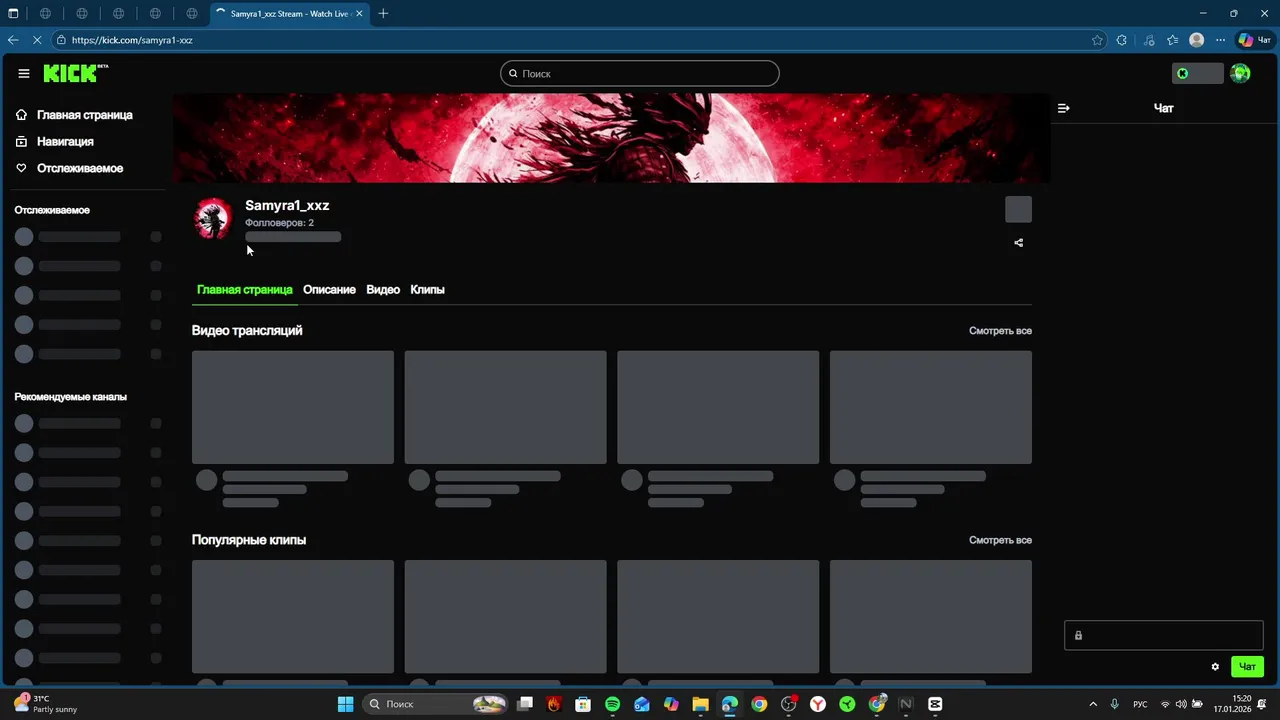Click Смотреть все for Видео трансляций

pos(1000,331)
